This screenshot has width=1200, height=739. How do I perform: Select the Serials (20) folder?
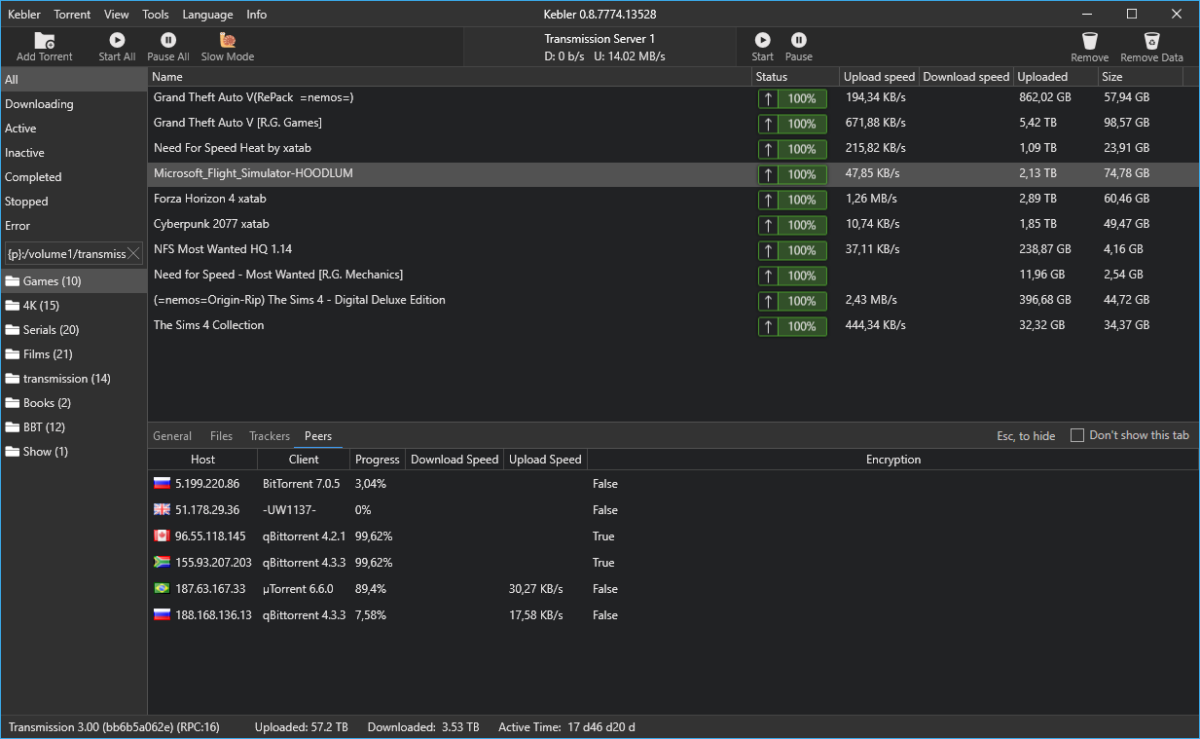tap(74, 330)
